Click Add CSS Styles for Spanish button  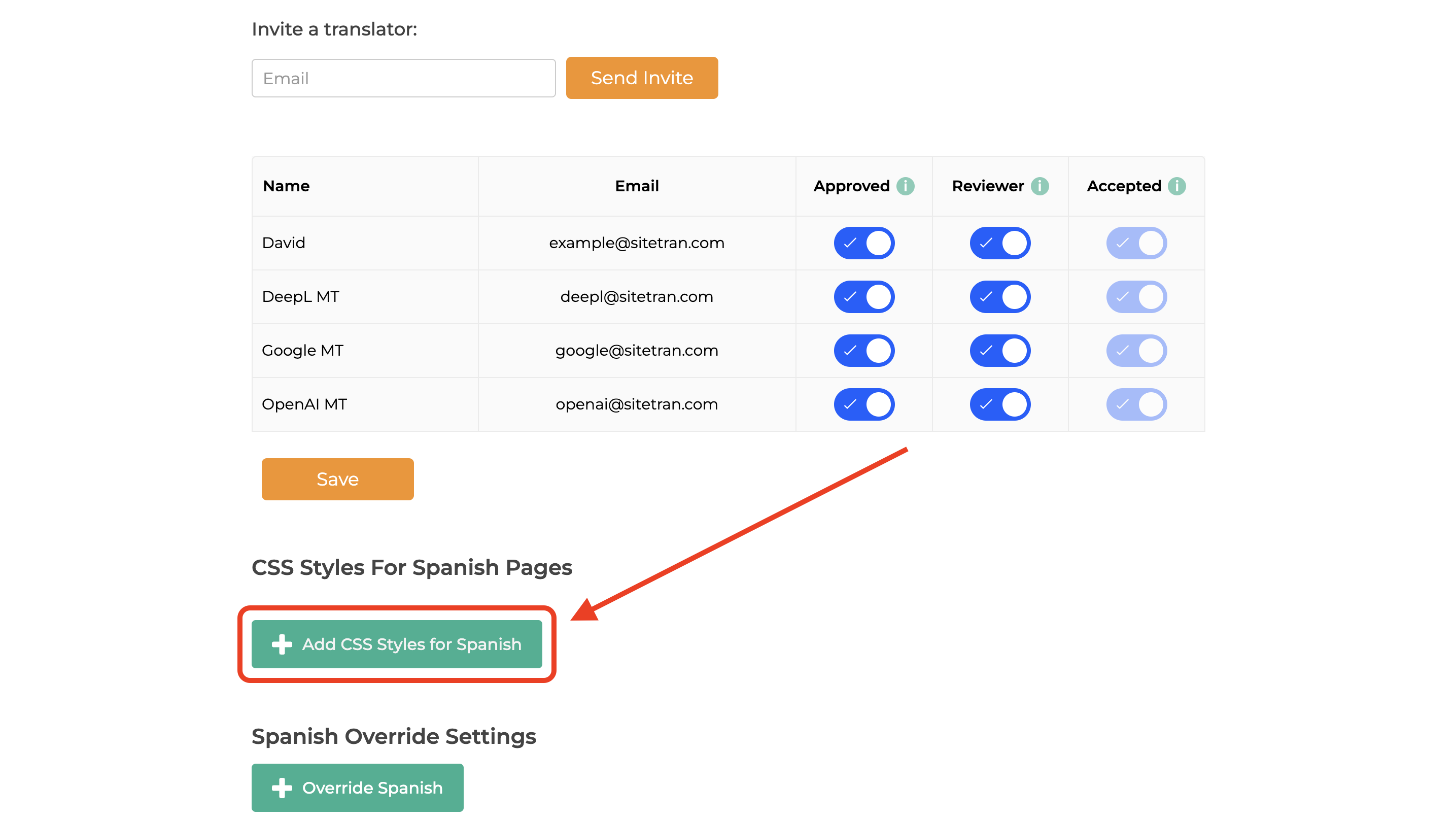pos(397,644)
